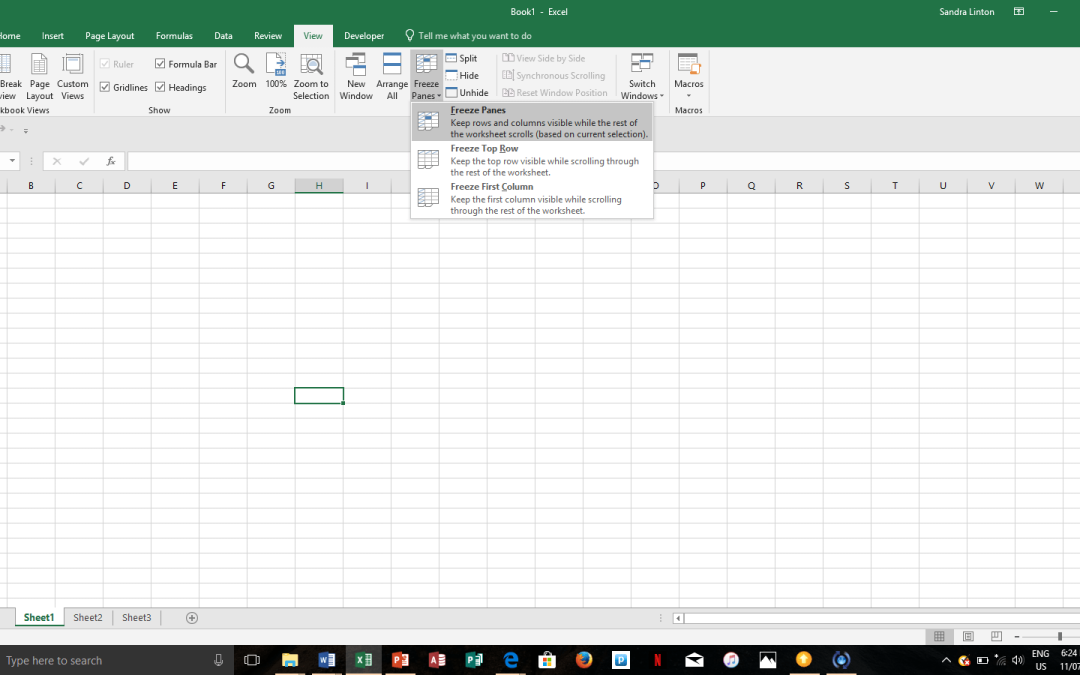Add a new sheet with plus button
Screen dimensions: 1080x675
pos(192,618)
